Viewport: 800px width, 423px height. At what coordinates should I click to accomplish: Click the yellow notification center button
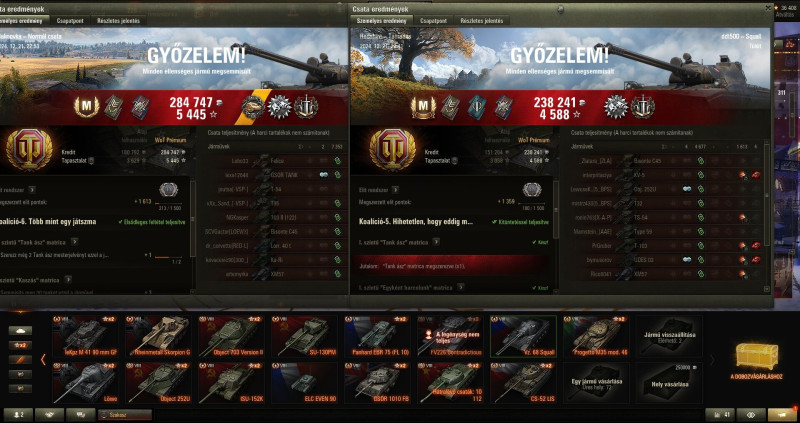coord(783,415)
